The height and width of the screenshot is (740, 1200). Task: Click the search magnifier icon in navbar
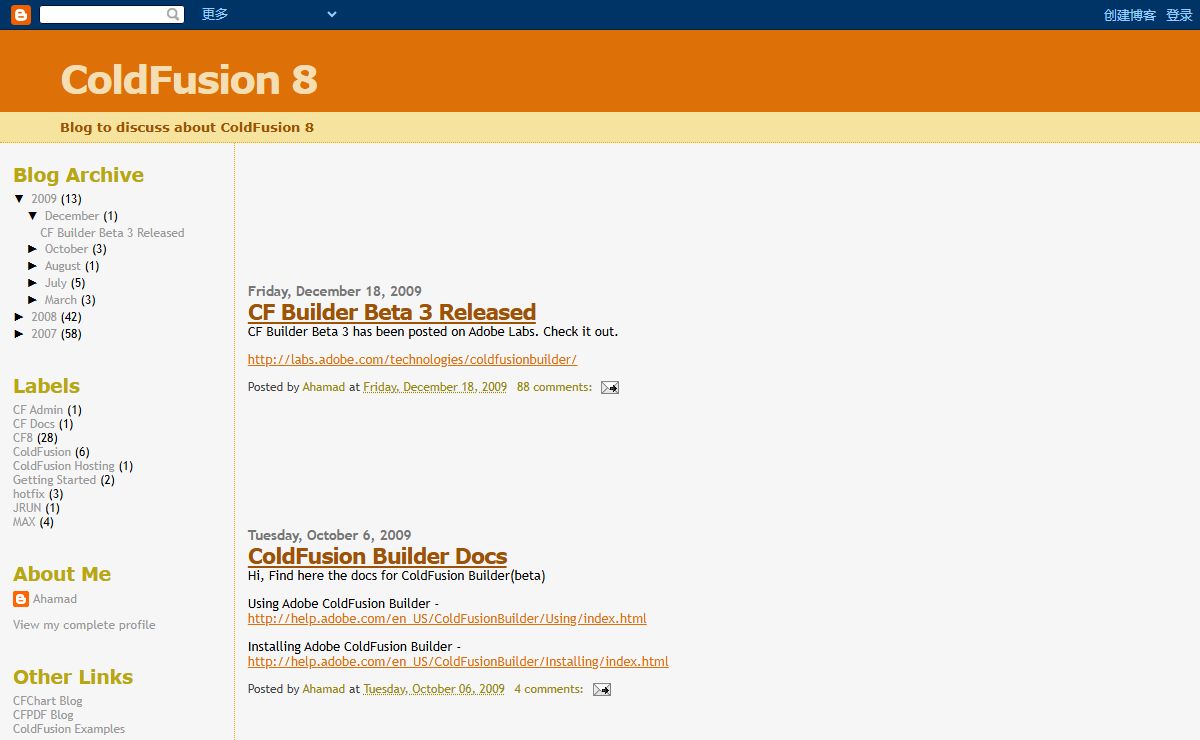174,14
